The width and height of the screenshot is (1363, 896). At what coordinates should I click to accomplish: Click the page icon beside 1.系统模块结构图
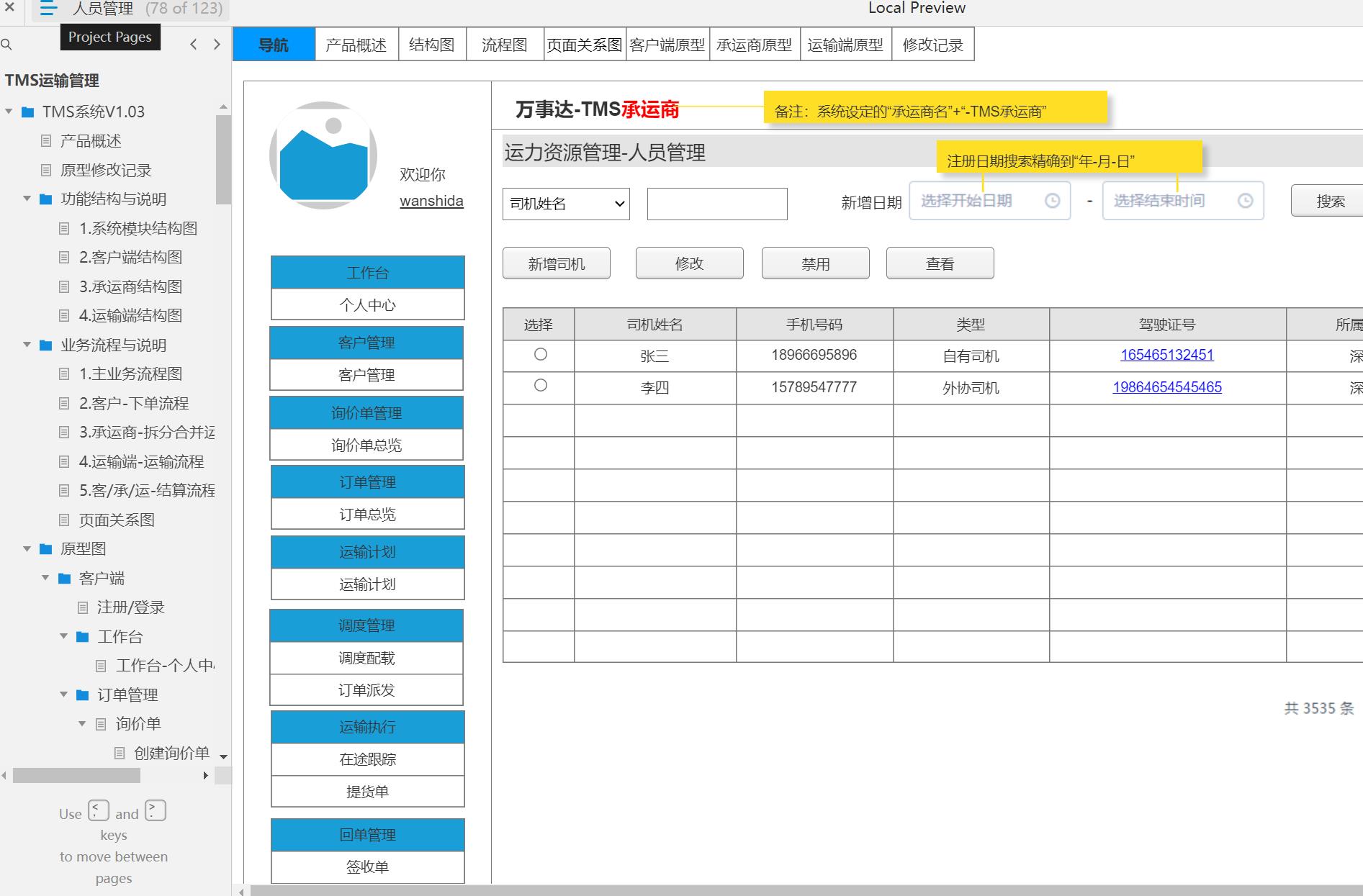click(x=64, y=229)
